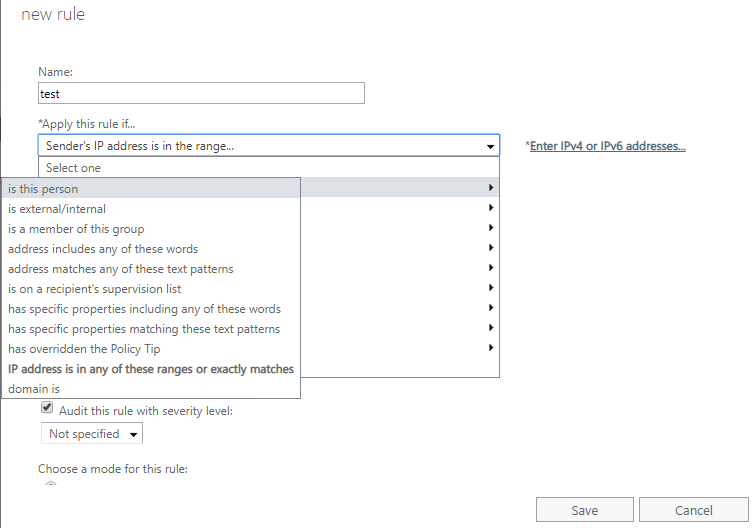The height and width of the screenshot is (528, 755).
Task: Pick 'address matches any of these text patterns'
Action: (120, 269)
